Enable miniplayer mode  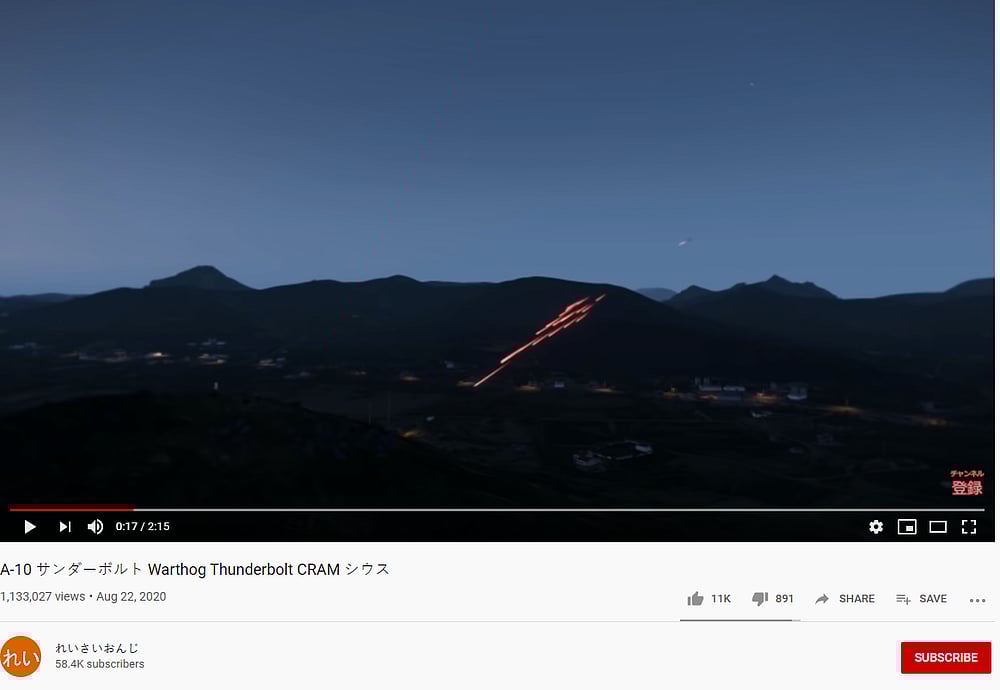[x=907, y=527]
